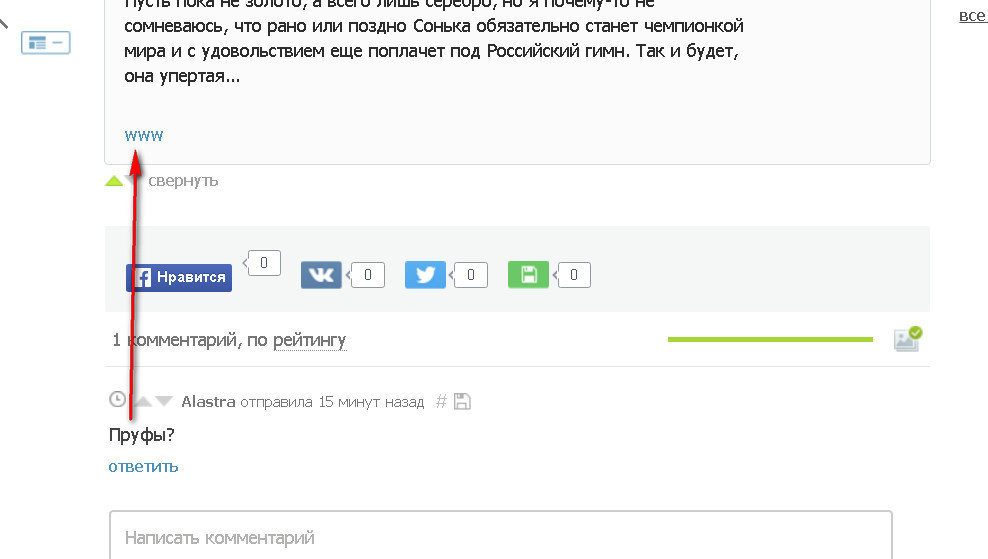Click the hash permalink icon on comment
Viewport: 988px width, 559px height.
[x=442, y=402]
